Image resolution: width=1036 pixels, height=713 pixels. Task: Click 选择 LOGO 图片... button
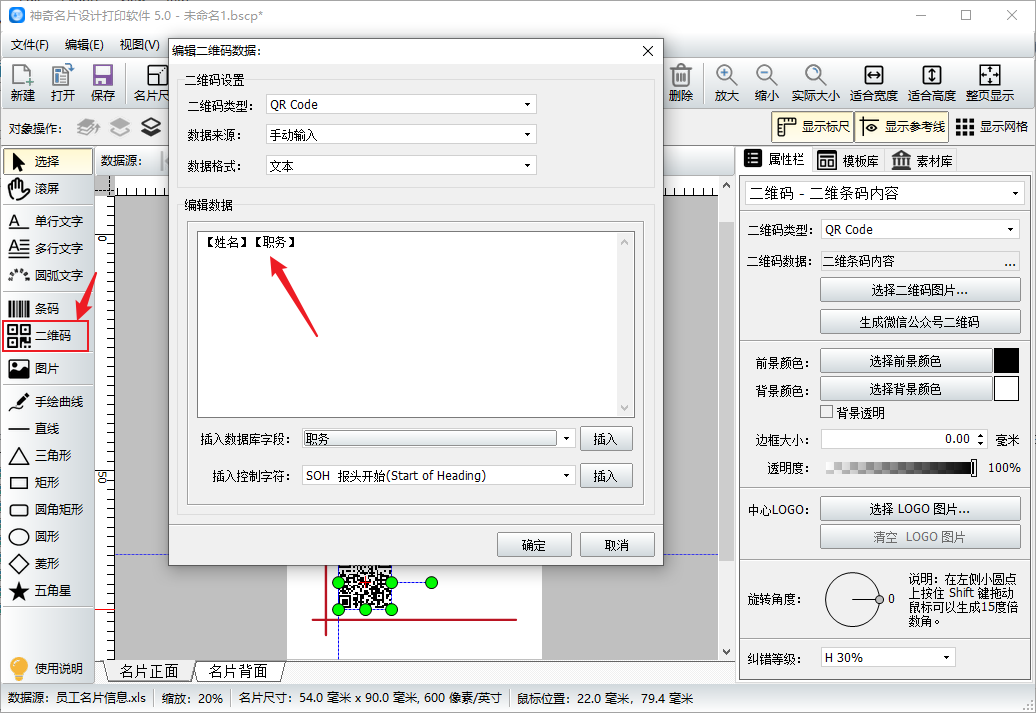[x=920, y=509]
